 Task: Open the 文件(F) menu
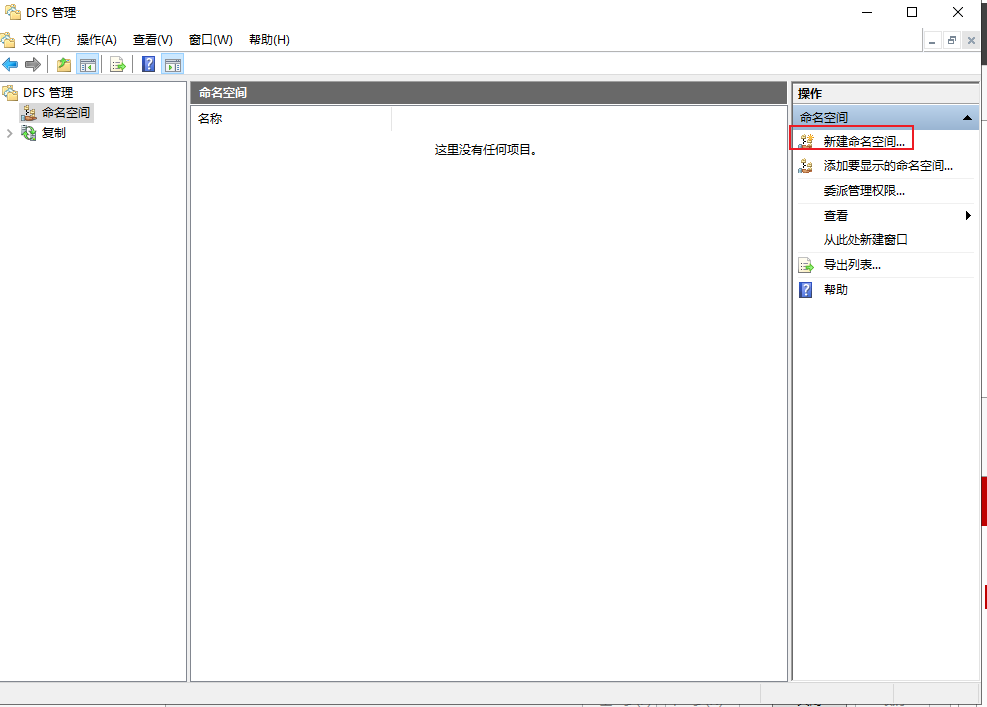point(42,40)
